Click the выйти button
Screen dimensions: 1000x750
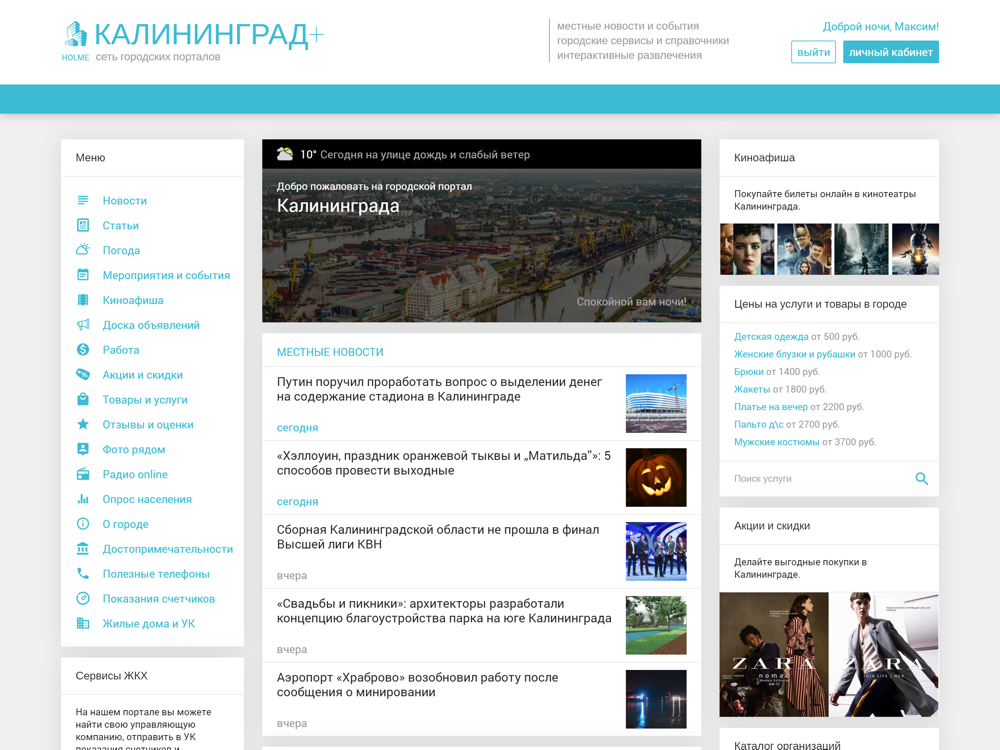pyautogui.click(x=813, y=52)
